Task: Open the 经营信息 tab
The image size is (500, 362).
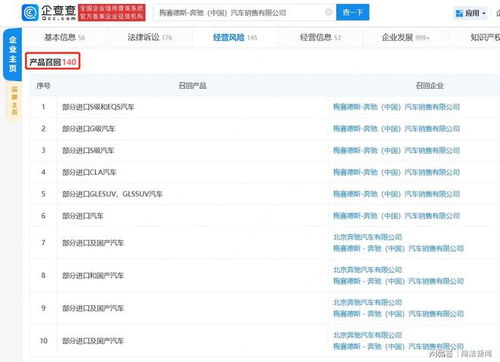Action: [x=320, y=37]
